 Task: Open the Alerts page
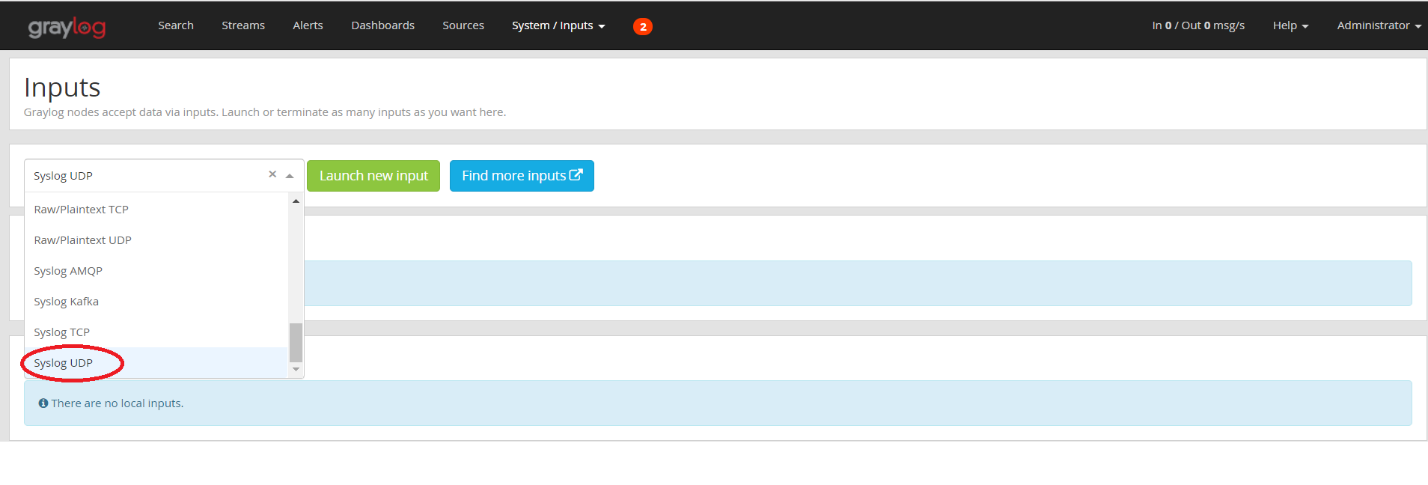pos(308,26)
